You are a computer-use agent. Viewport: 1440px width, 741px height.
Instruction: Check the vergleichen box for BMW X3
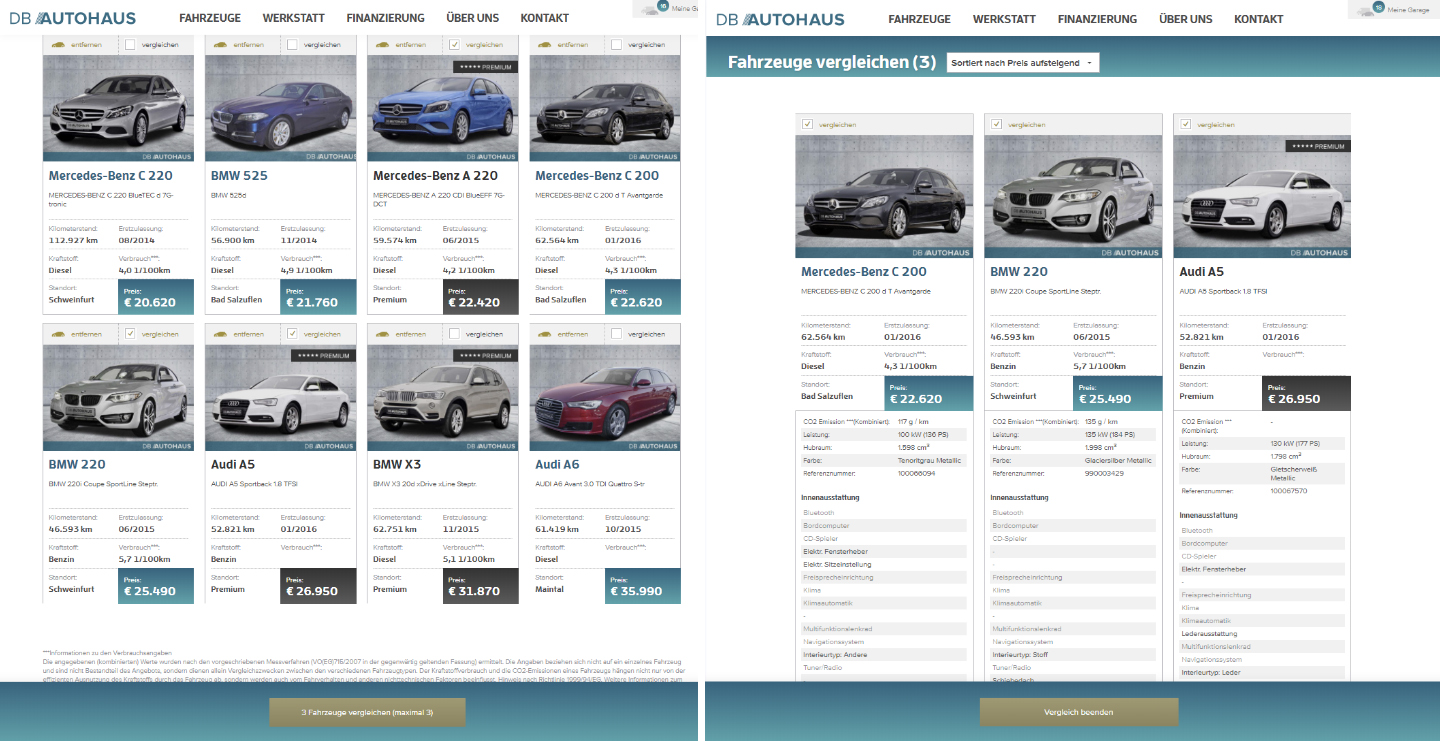point(455,333)
